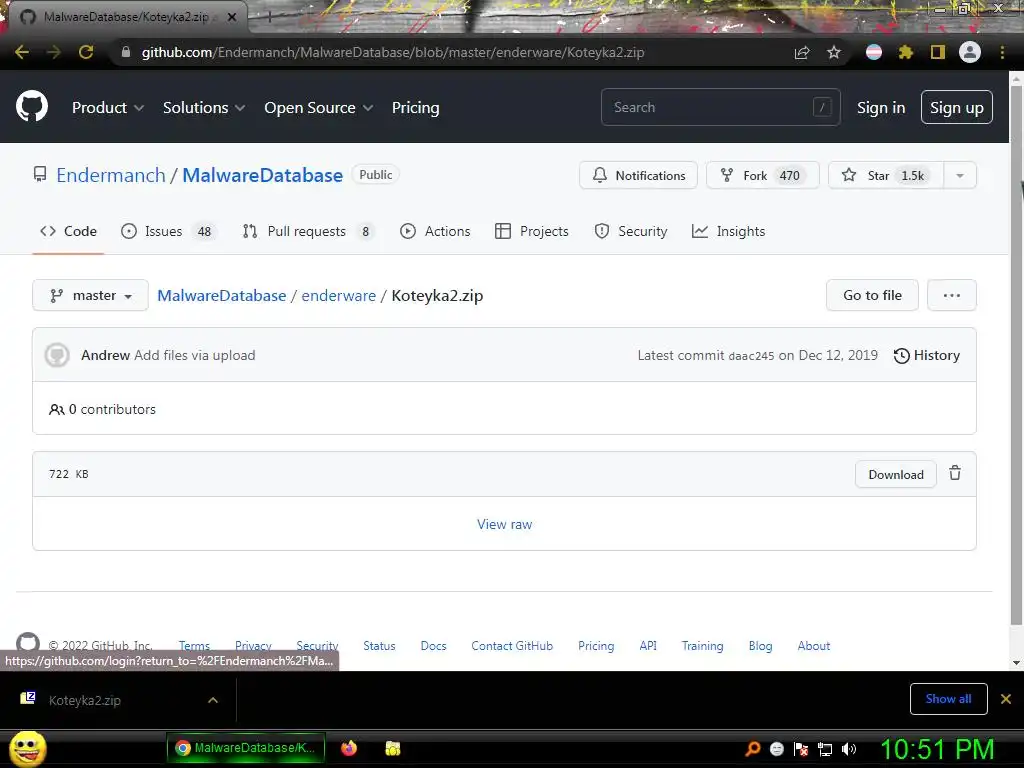The height and width of the screenshot is (768, 1024).
Task: Expand the Koteyka2.zip download options chevron
Action: 213,700
